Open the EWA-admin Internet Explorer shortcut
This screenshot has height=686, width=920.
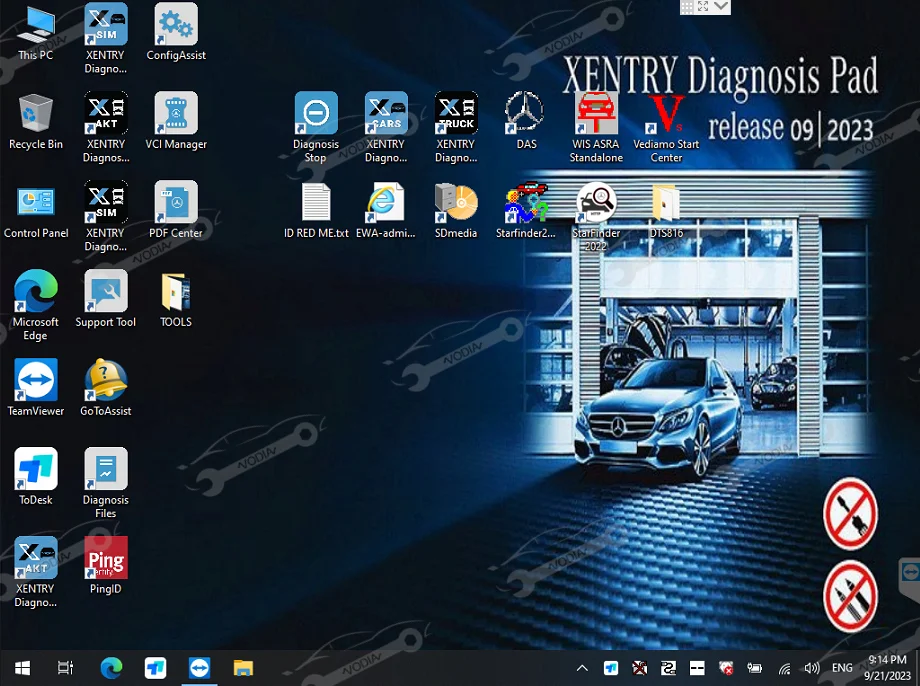[x=385, y=211]
